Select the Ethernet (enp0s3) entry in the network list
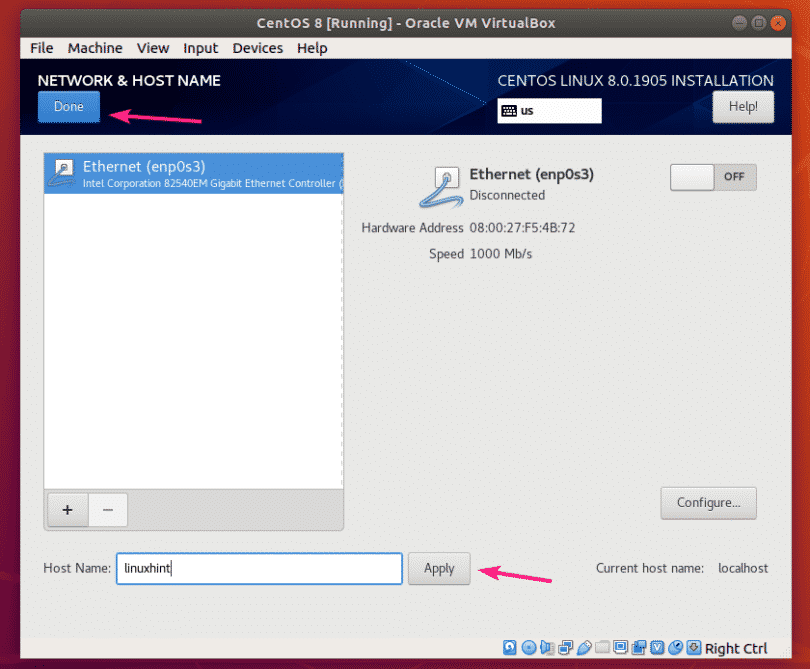 (193, 172)
